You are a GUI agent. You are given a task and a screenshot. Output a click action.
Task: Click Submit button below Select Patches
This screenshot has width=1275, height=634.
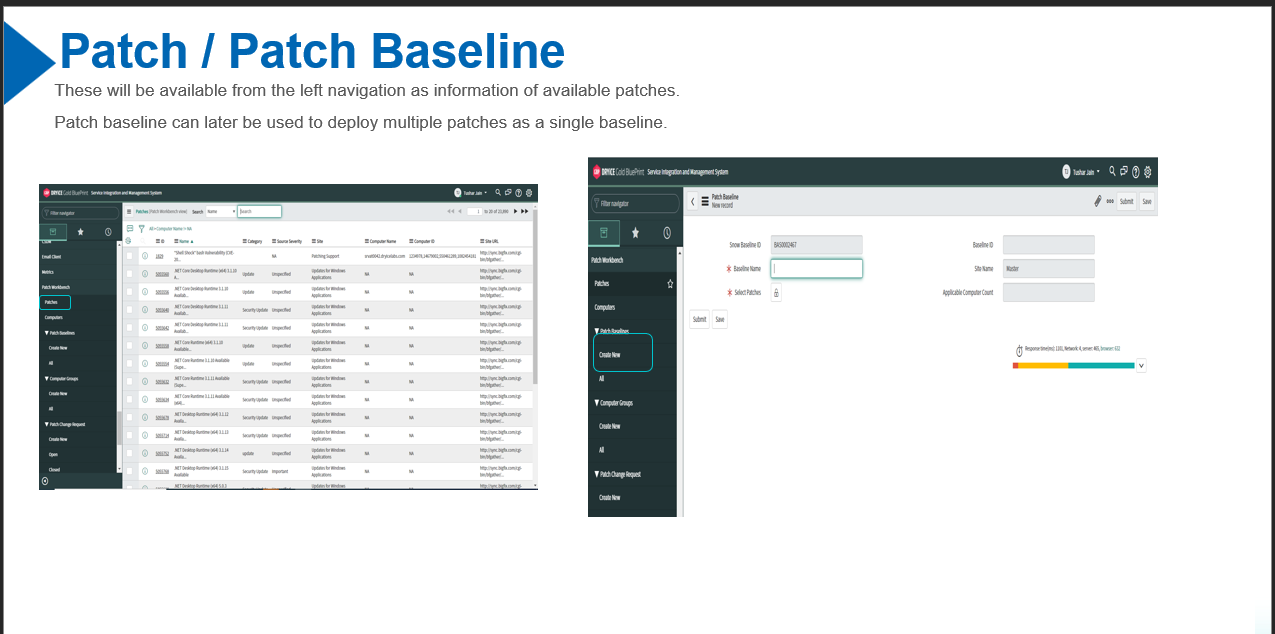point(699,320)
